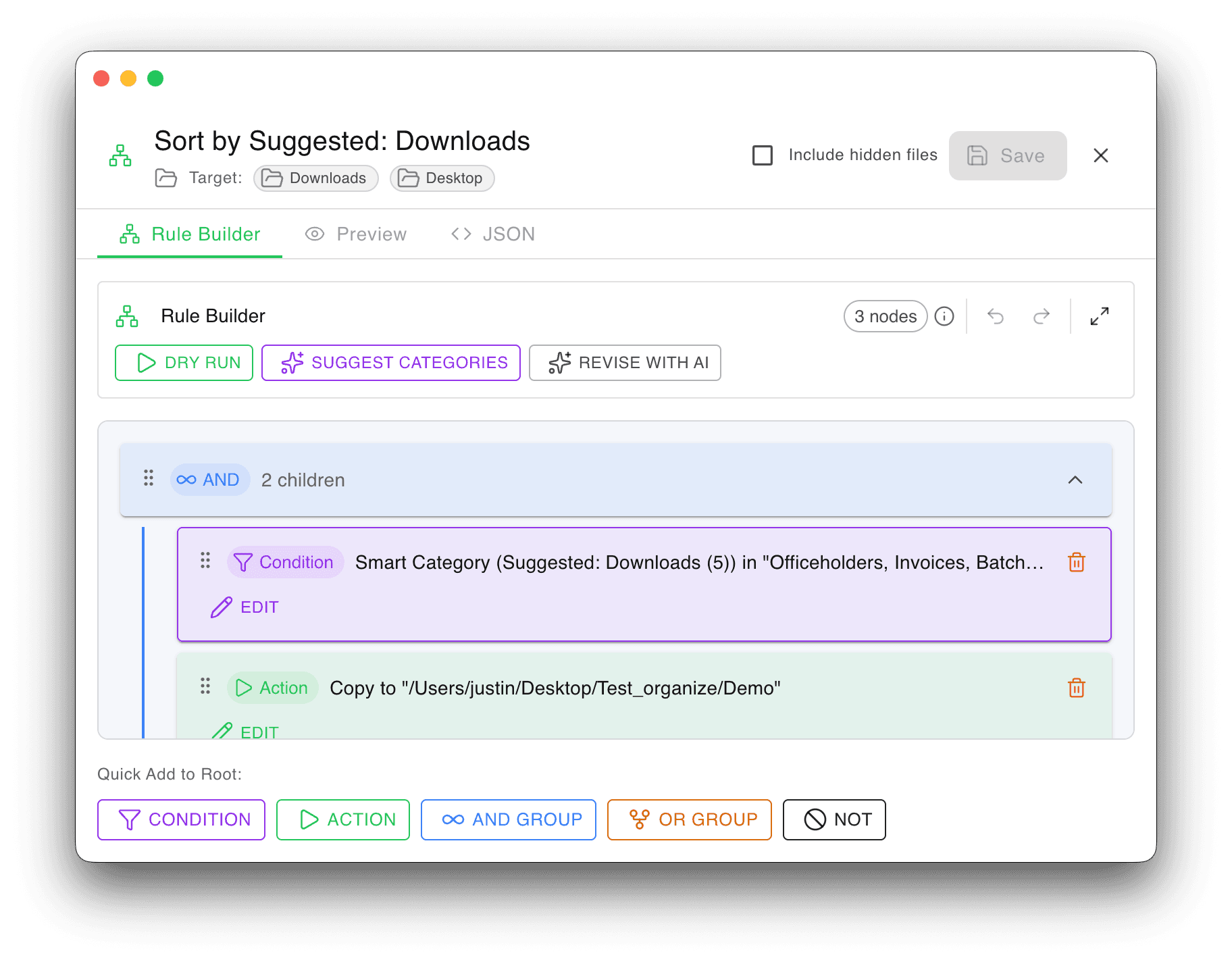Open the JSON tab
Image resolution: width=1232 pixels, height=962 pixels.
point(493,234)
